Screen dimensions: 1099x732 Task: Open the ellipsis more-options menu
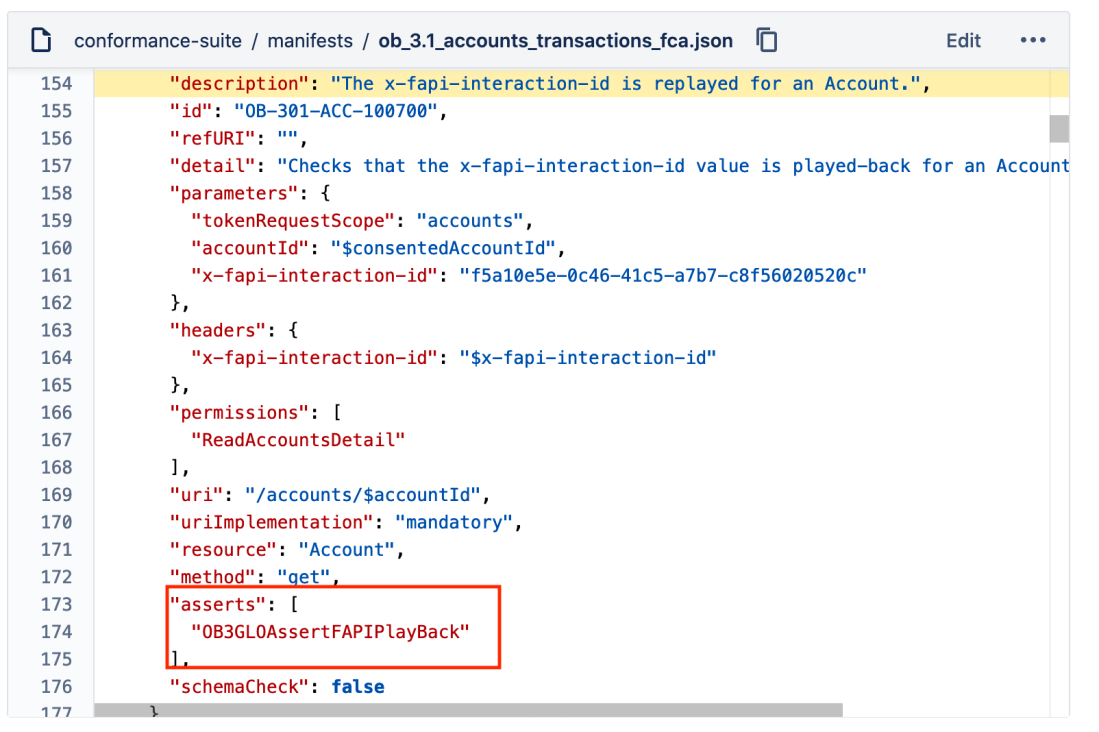(1033, 40)
